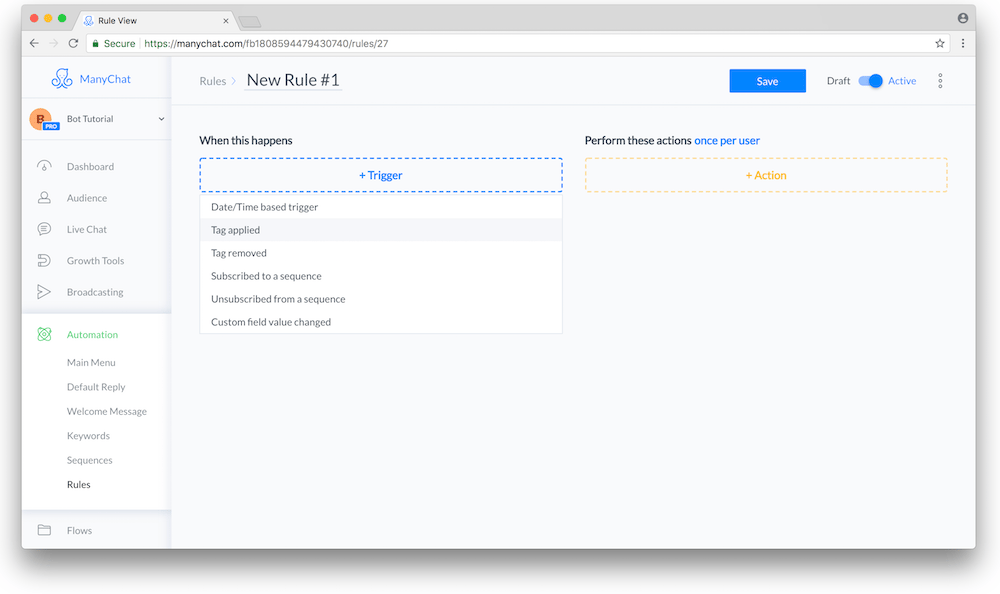Image resolution: width=1000 pixels, height=594 pixels.
Task: Open Growth Tools
Action: click(x=96, y=260)
